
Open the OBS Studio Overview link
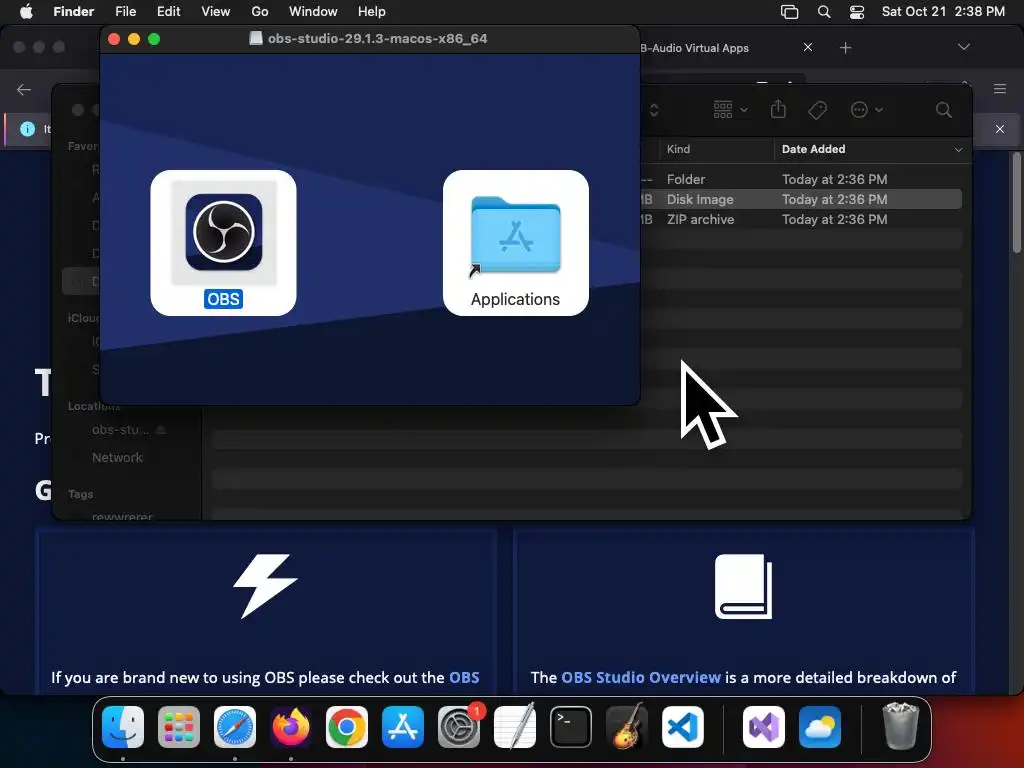[641, 677]
